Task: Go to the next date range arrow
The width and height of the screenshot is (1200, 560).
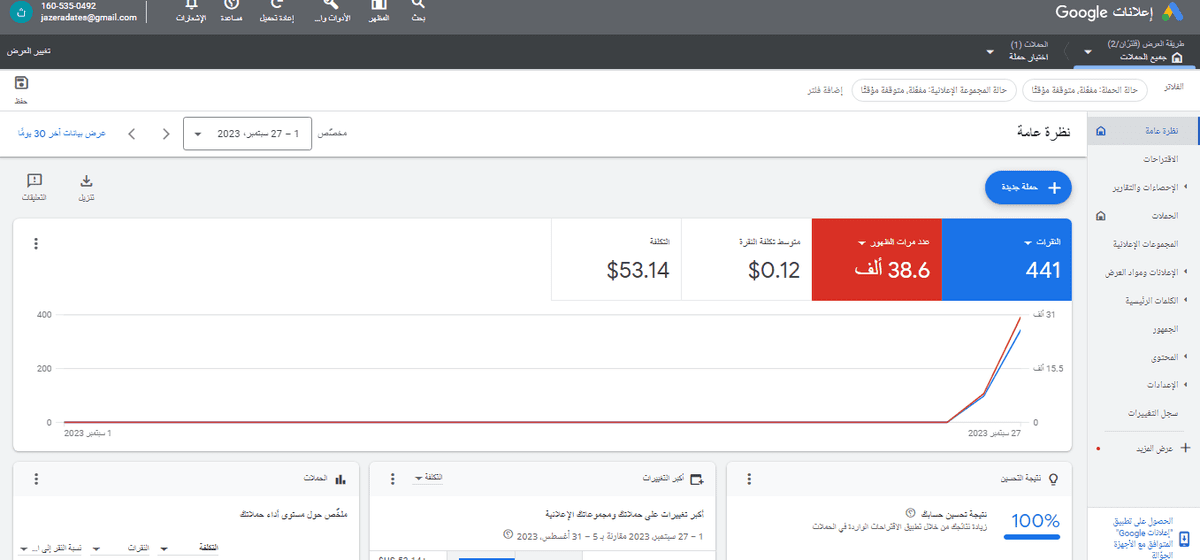Action: (132, 133)
